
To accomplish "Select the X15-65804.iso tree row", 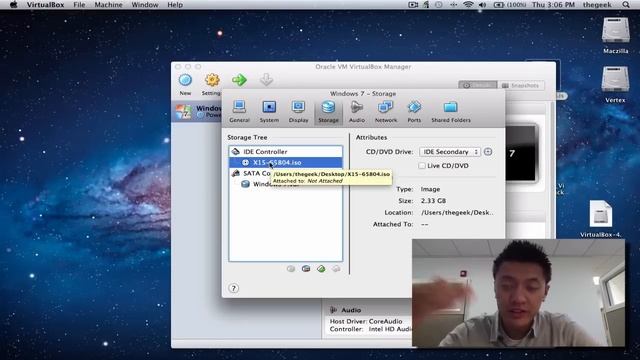I will (286, 162).
